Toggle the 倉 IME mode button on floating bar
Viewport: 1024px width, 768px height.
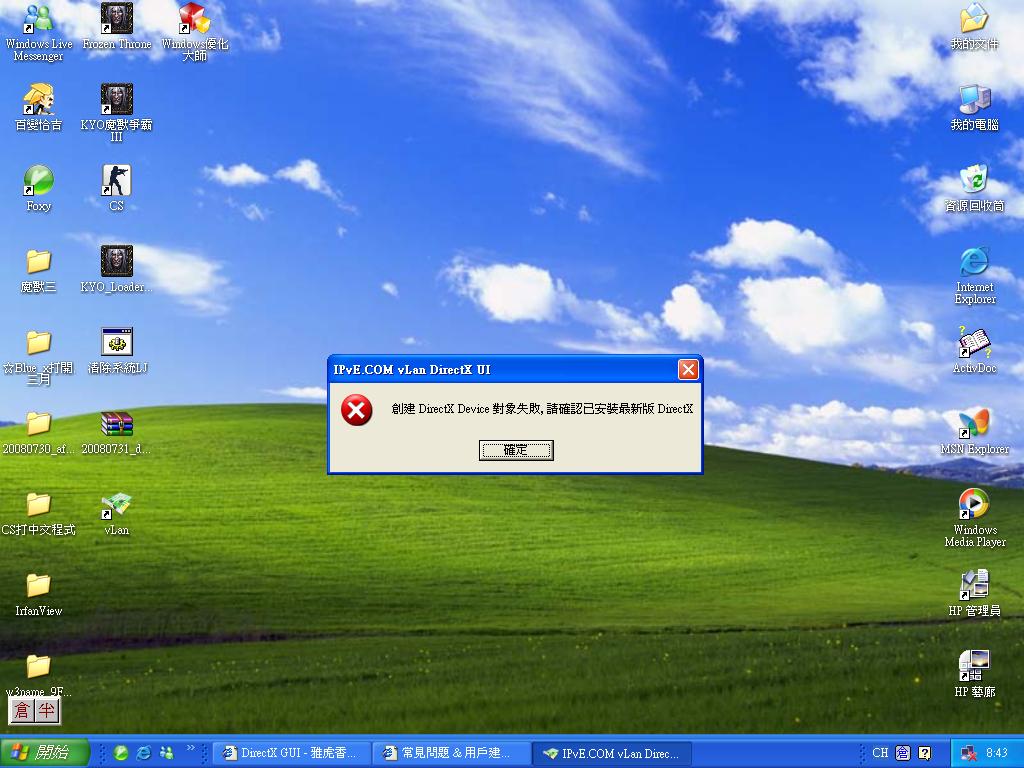click(x=23, y=711)
